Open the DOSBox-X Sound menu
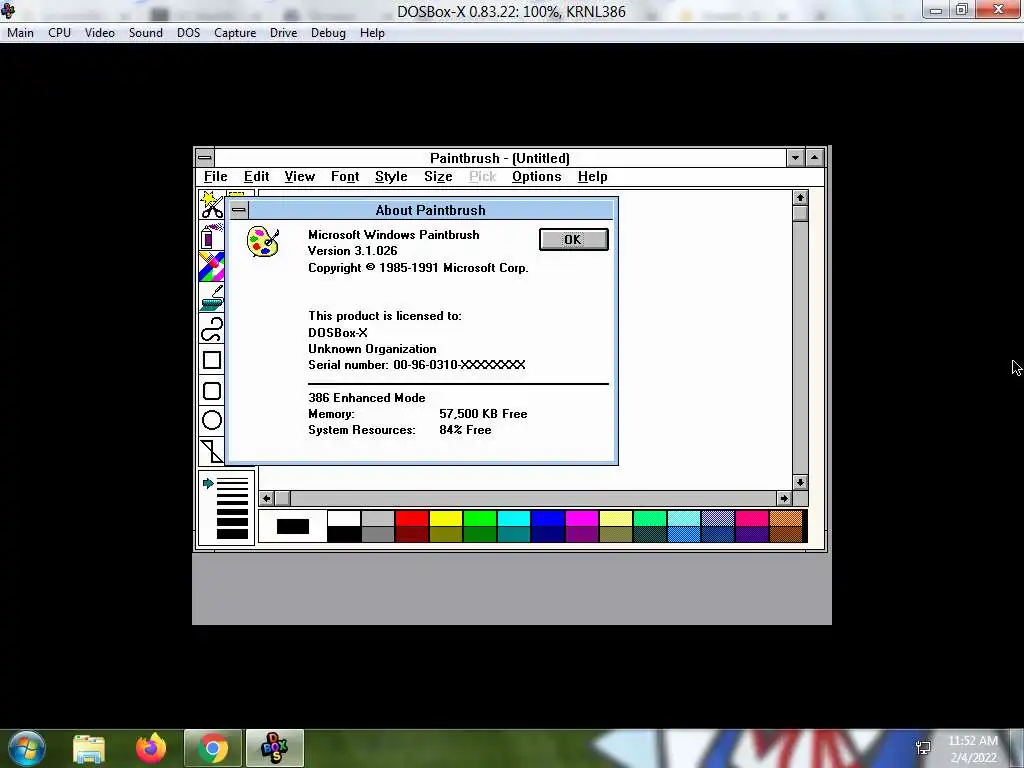The width and height of the screenshot is (1024, 768). pyautogui.click(x=145, y=33)
